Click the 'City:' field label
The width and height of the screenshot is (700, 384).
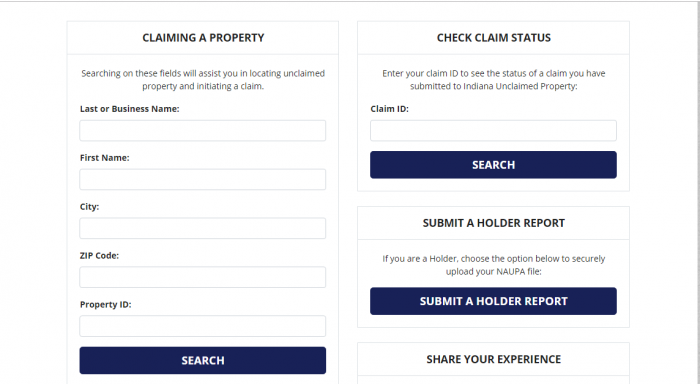[x=89, y=207]
